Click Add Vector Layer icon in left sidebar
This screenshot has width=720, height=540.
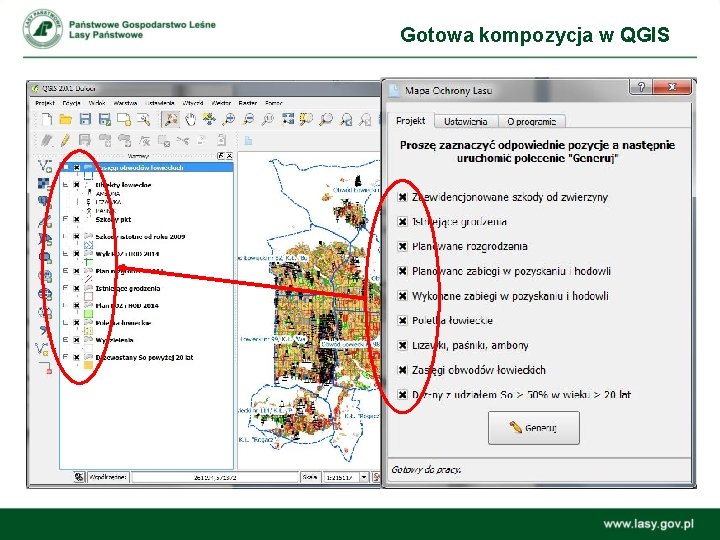(x=45, y=166)
